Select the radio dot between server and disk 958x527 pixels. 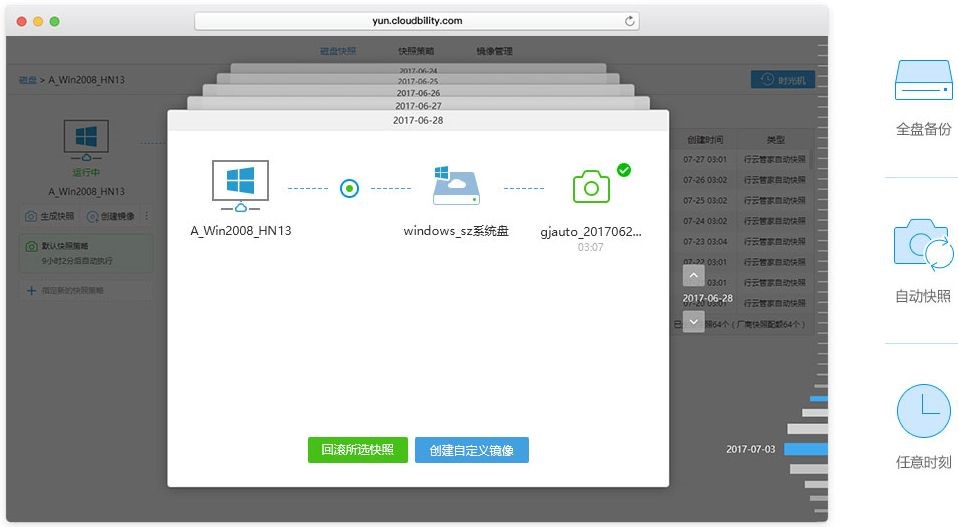click(349, 187)
